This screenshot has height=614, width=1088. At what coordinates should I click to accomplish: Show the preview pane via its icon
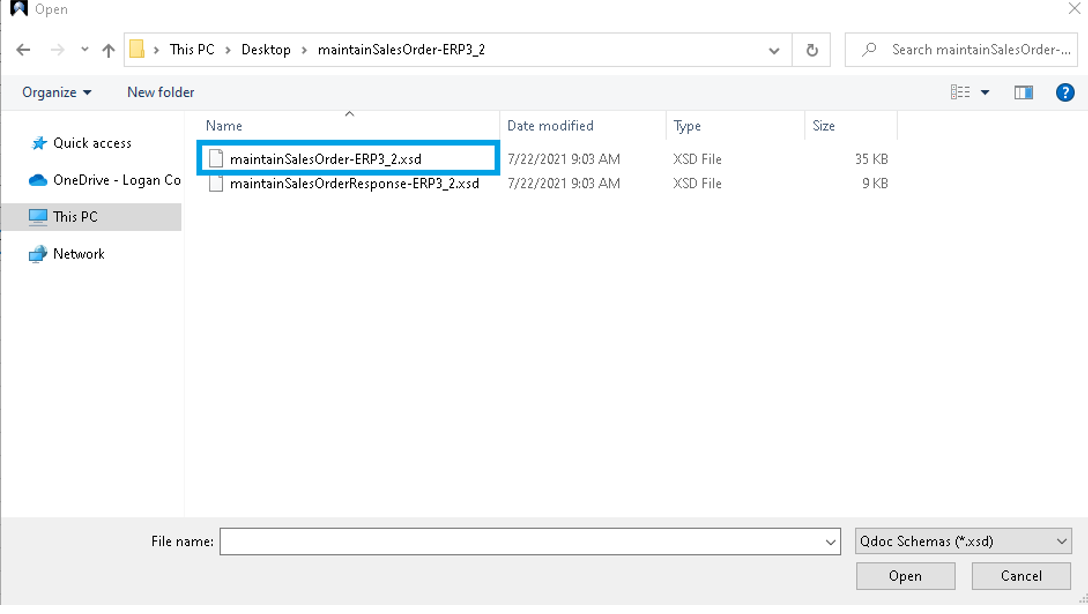pos(1022,91)
